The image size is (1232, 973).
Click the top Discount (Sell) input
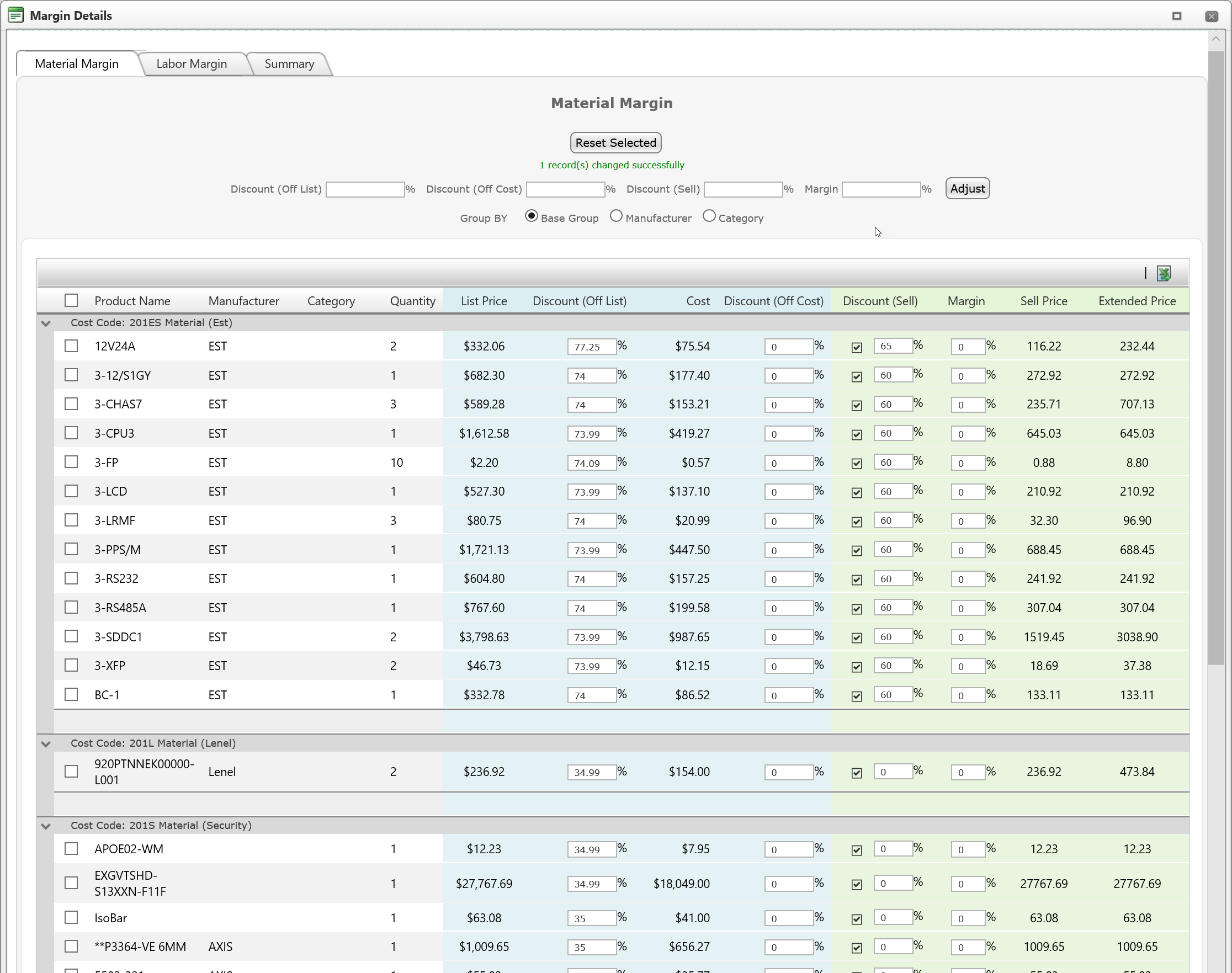pyautogui.click(x=744, y=189)
